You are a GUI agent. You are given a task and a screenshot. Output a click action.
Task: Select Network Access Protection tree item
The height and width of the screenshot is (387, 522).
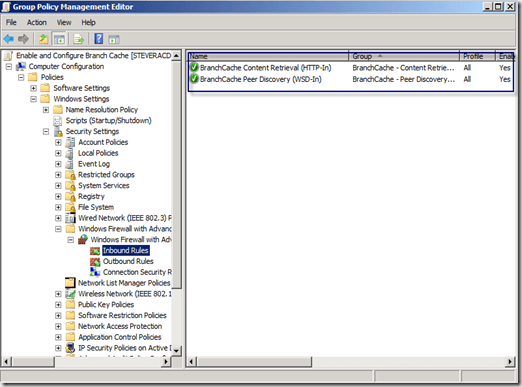point(120,326)
